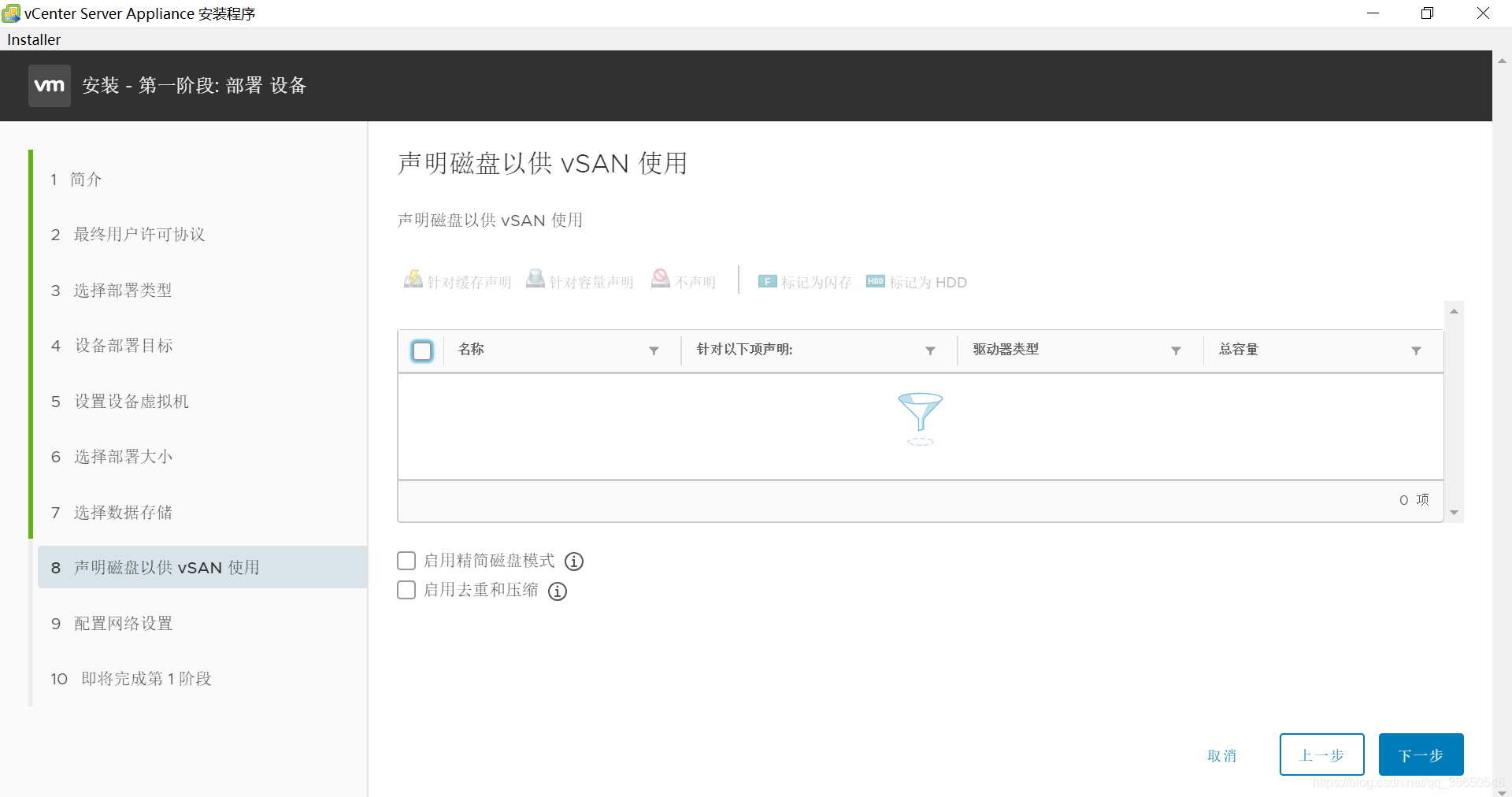Open the filter for the 针对以下项声明 column
Viewport: 1512px width, 797px height.
pyautogui.click(x=930, y=350)
